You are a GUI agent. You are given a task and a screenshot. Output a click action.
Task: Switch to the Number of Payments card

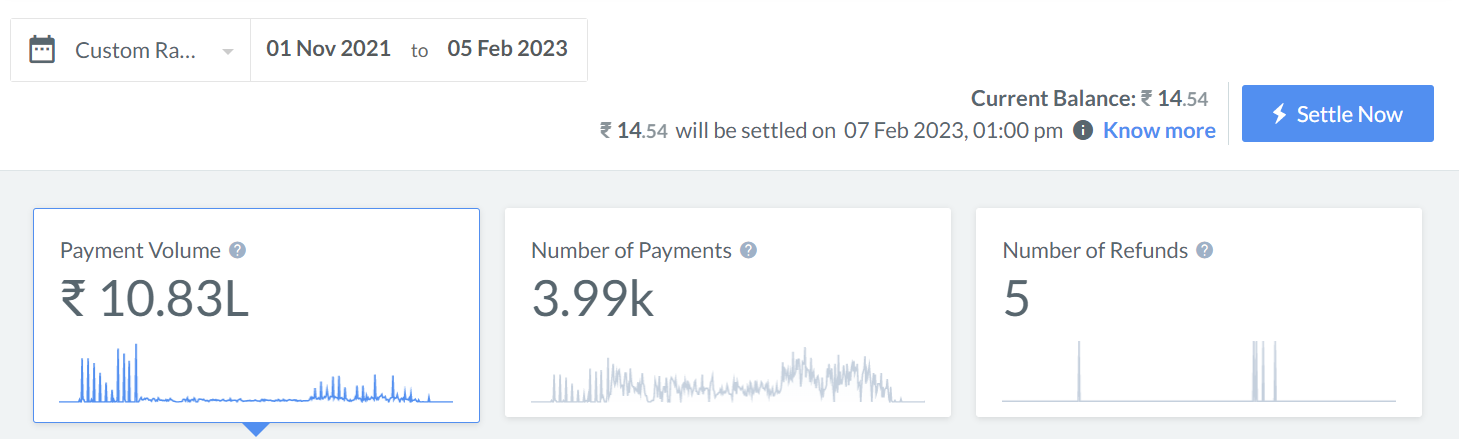click(x=727, y=314)
